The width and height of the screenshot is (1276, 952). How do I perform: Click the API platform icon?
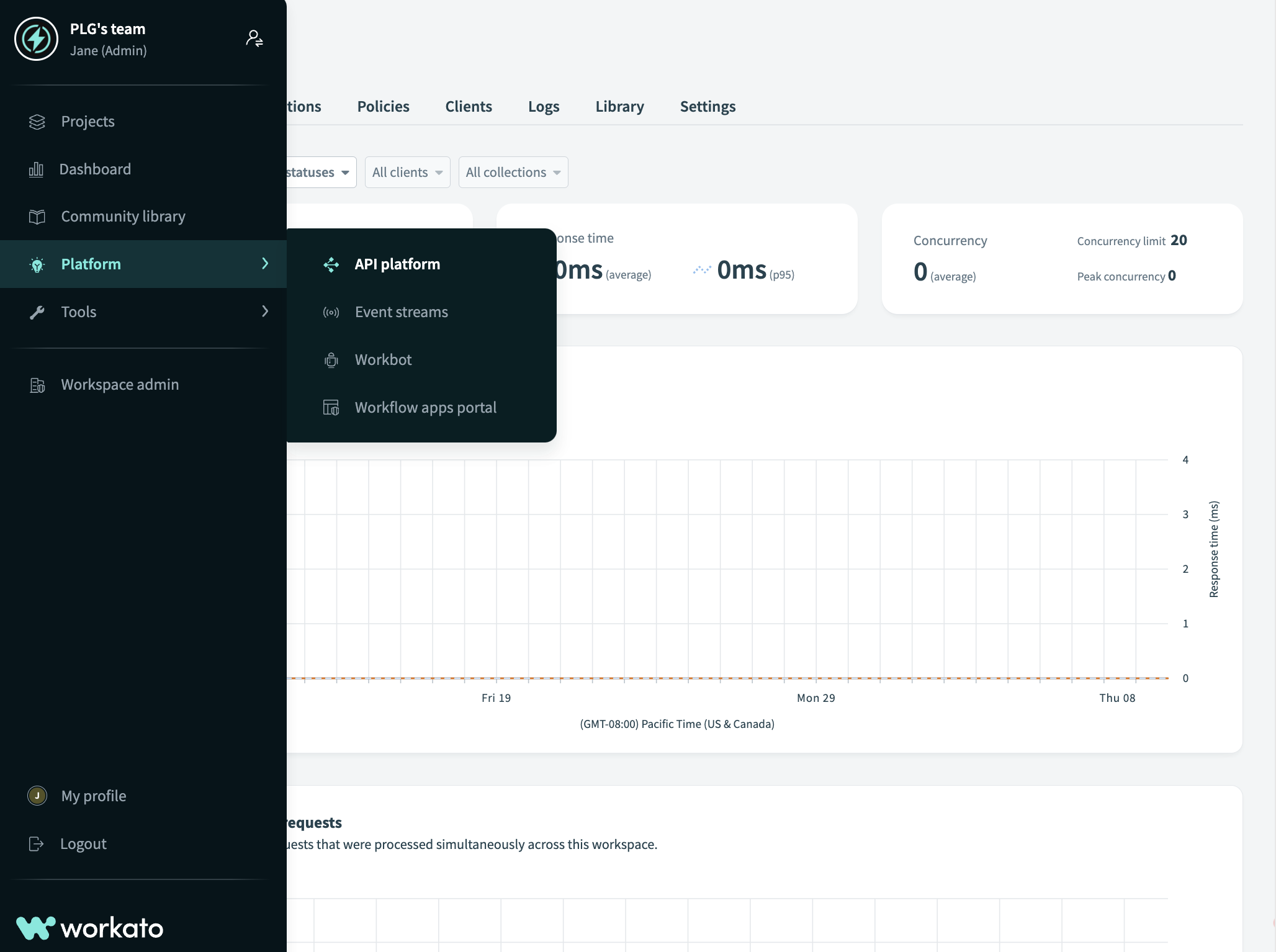pyautogui.click(x=331, y=264)
